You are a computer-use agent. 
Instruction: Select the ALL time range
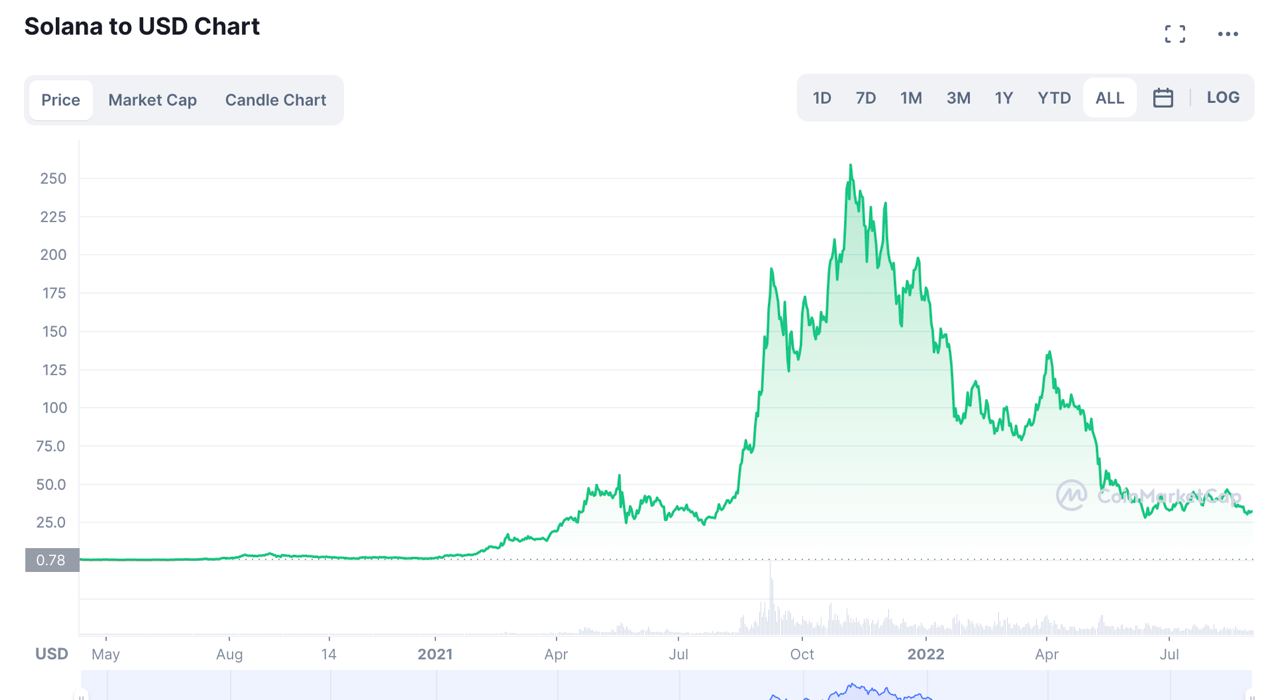click(1110, 98)
